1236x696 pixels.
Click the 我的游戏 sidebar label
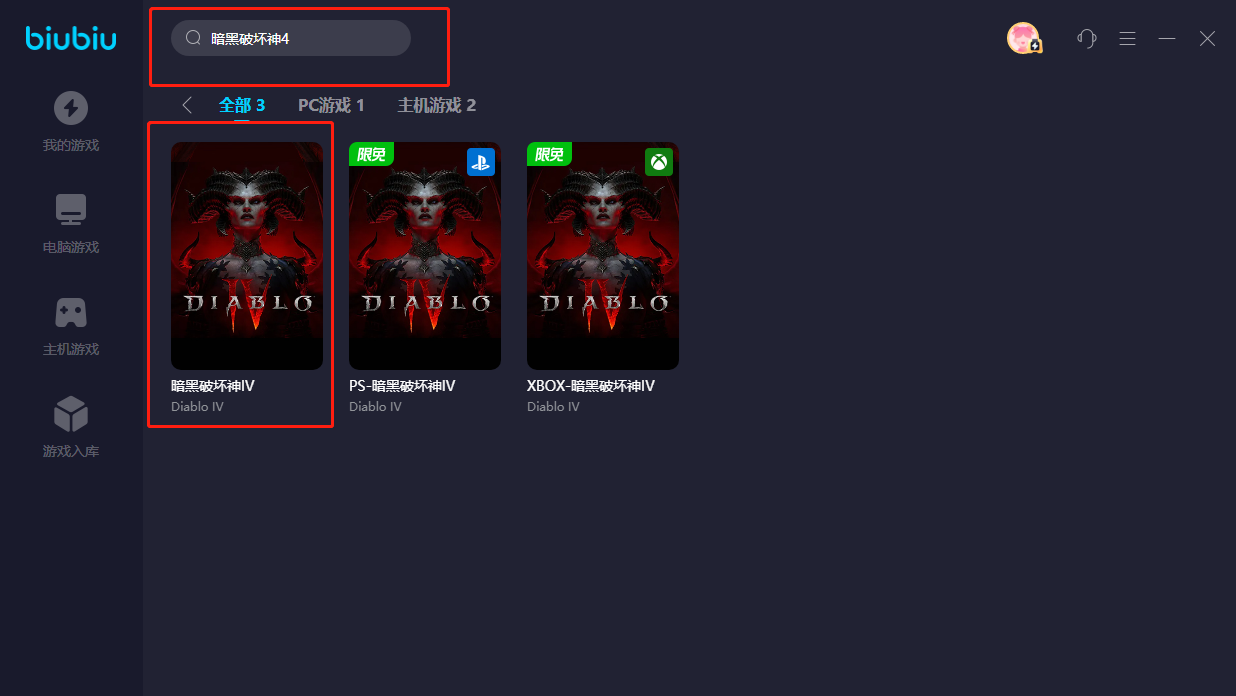tap(71, 145)
